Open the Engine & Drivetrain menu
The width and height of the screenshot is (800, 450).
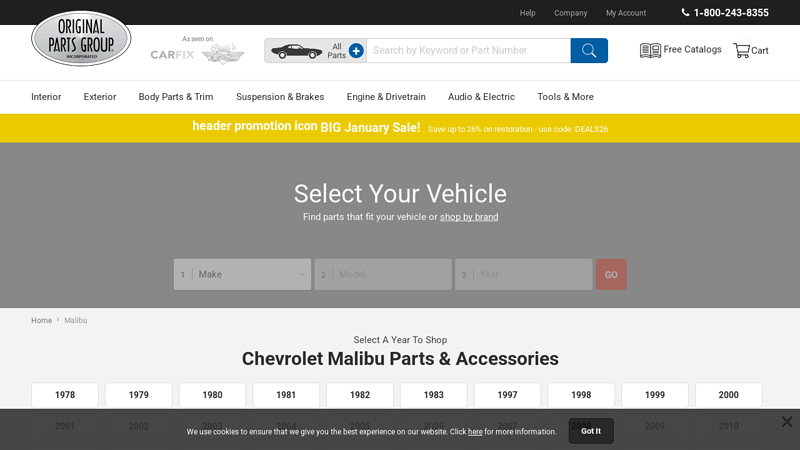pyautogui.click(x=386, y=97)
